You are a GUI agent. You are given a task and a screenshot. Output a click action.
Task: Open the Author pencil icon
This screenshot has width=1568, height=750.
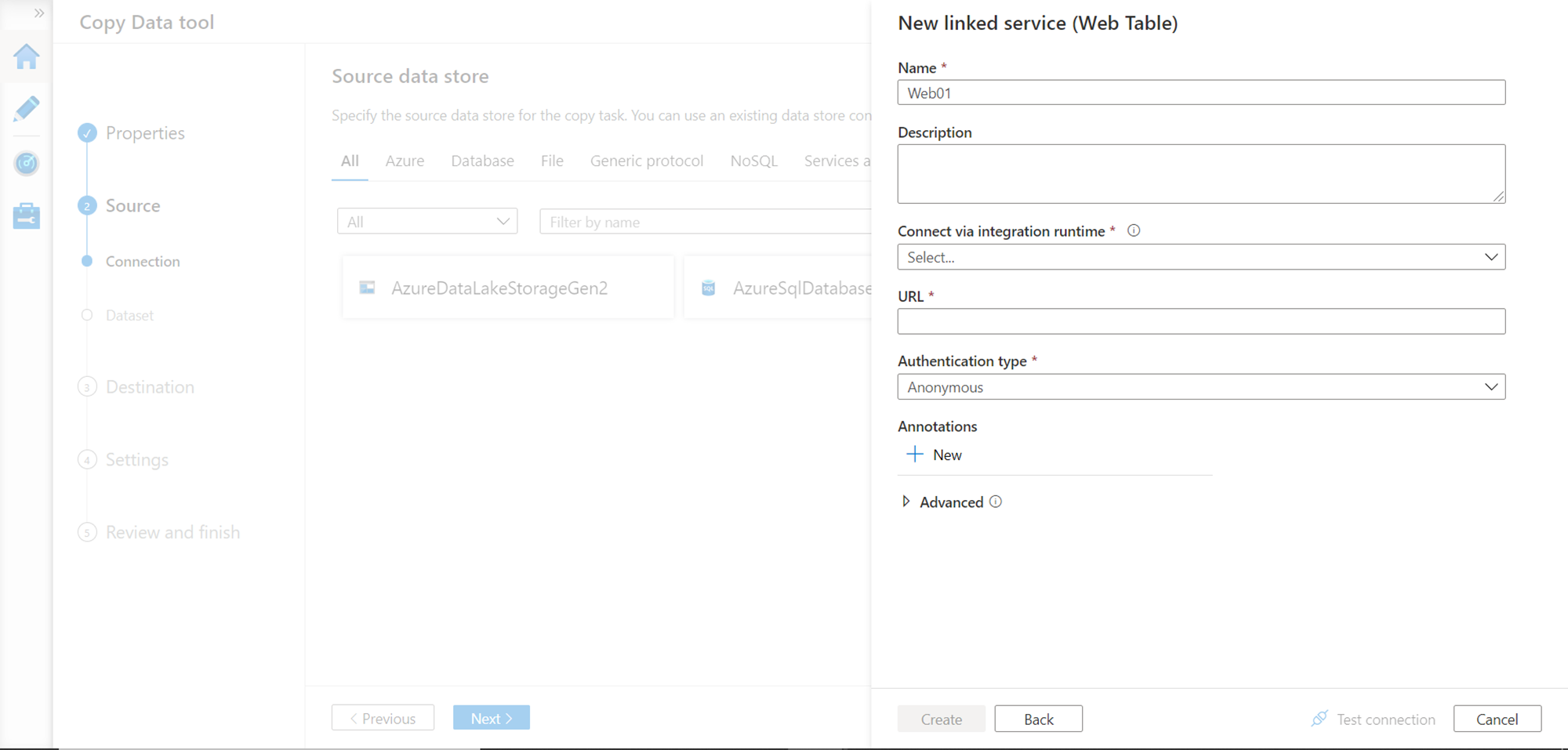pos(27,109)
